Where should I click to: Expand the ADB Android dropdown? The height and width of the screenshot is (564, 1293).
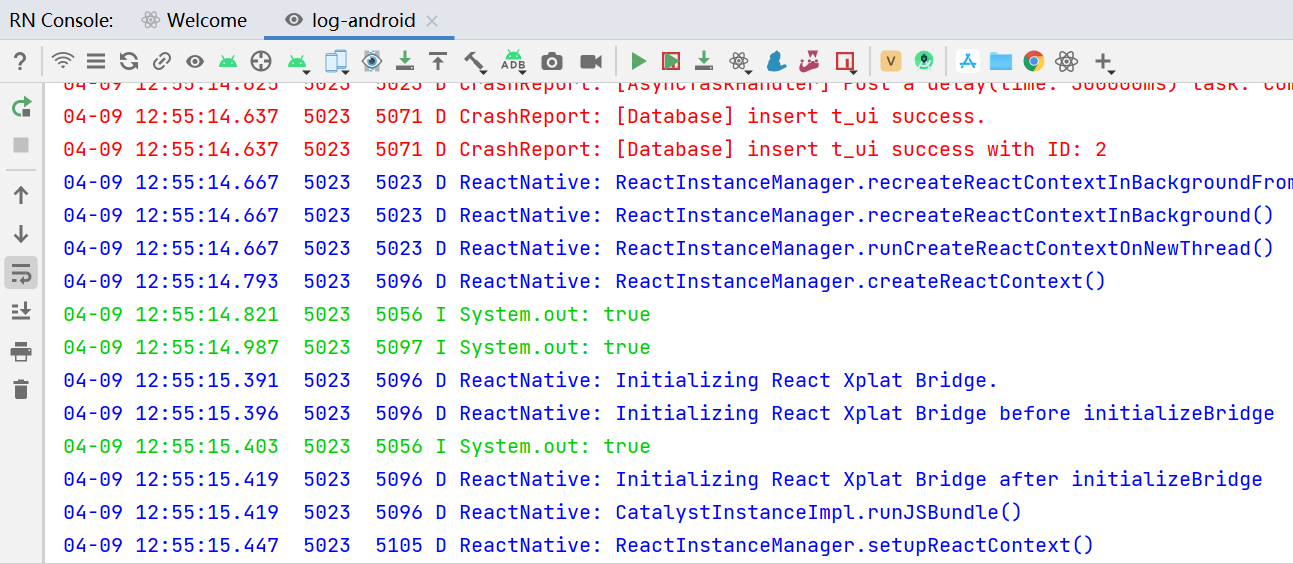(x=514, y=62)
